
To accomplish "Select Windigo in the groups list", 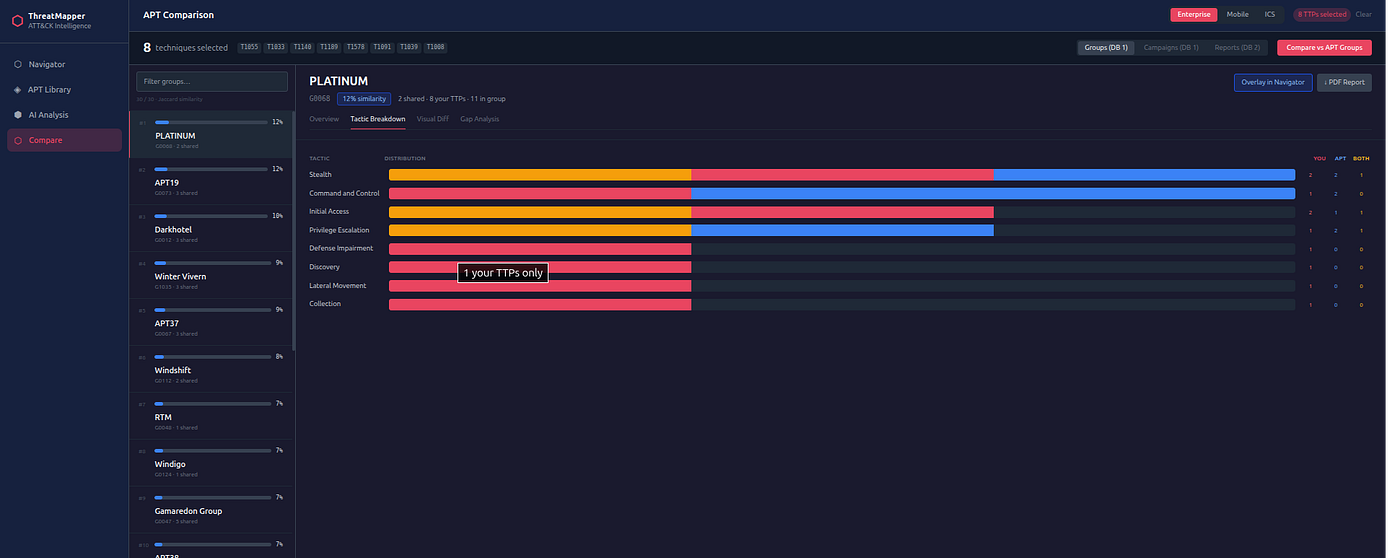I will click(x=211, y=463).
